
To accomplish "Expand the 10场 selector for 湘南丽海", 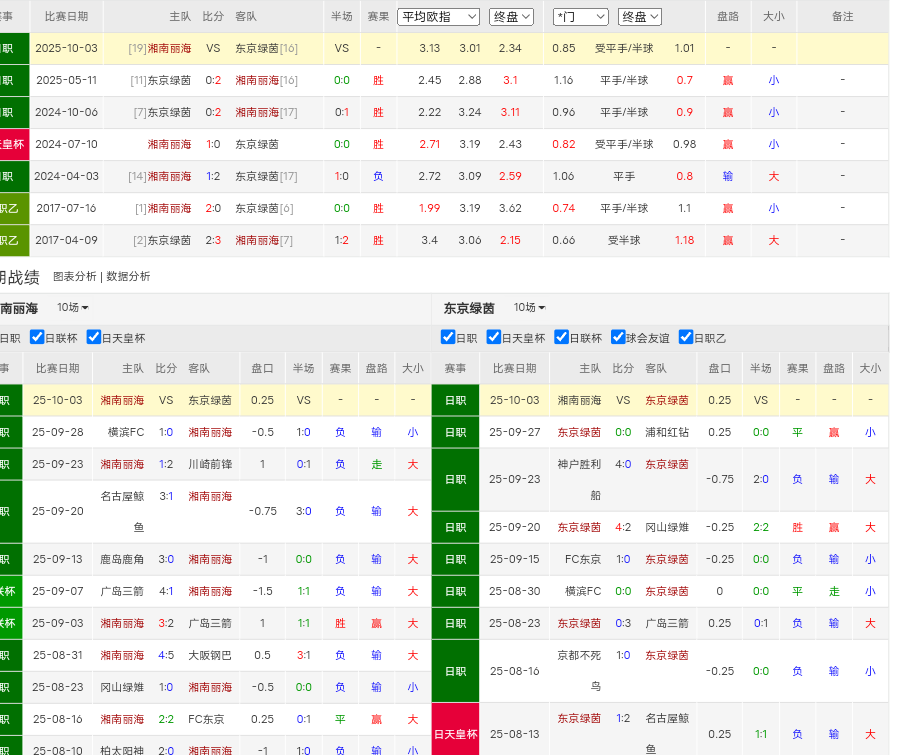I will coord(73,308).
